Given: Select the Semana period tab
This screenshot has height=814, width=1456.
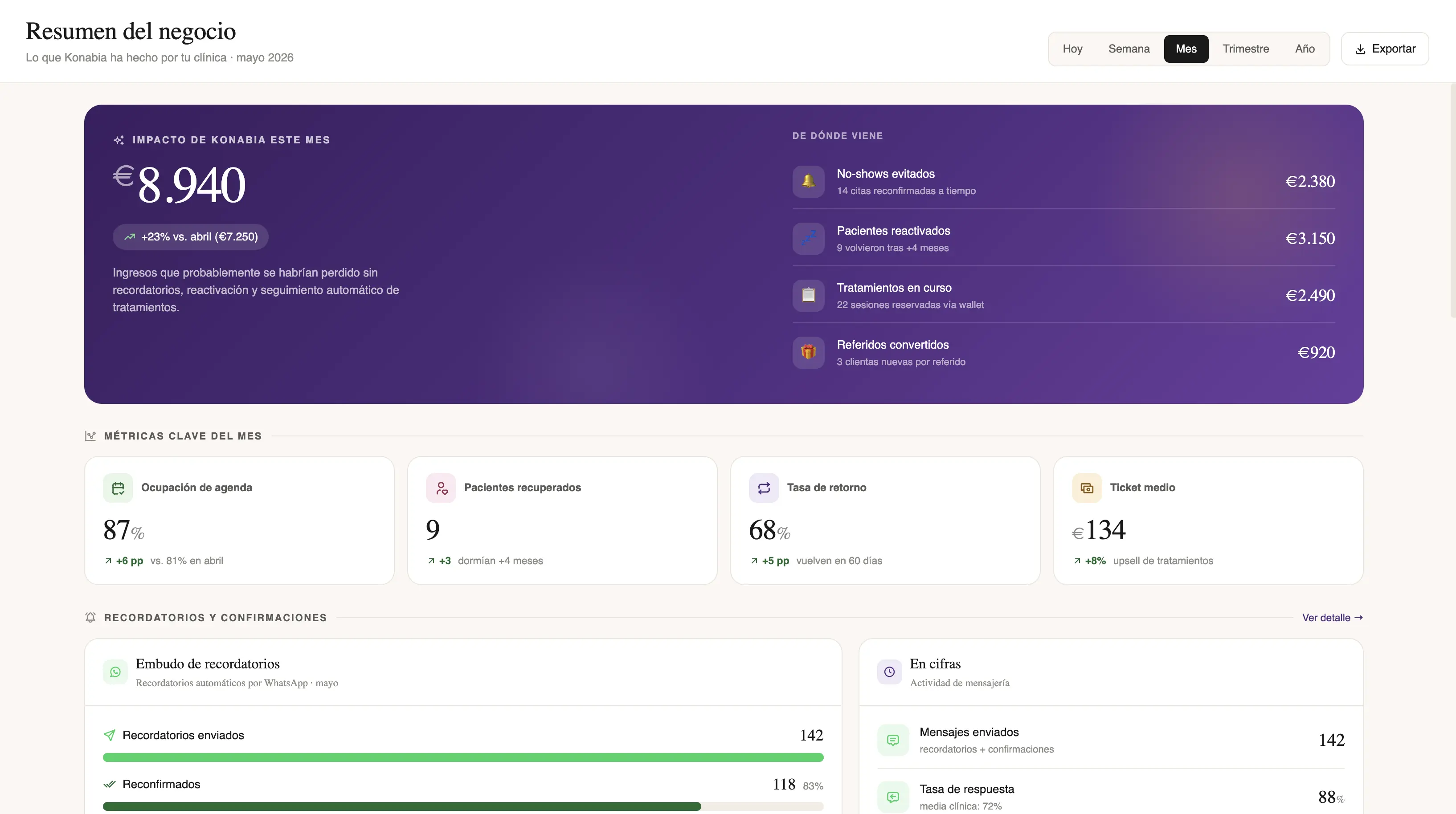Looking at the screenshot, I should pos(1129,49).
